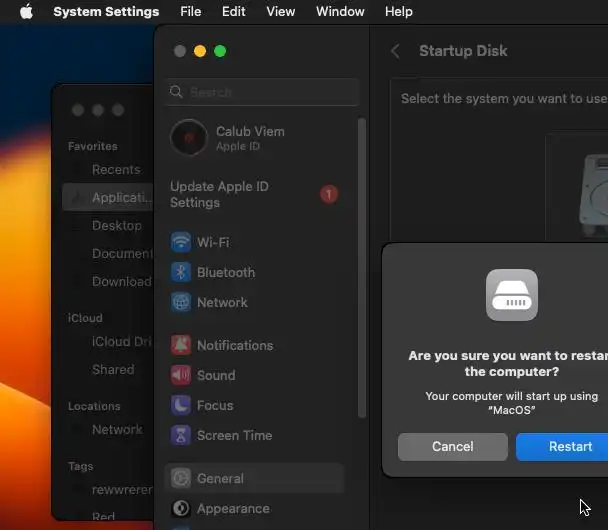Click the Settings sidebar scrollbar
This screenshot has width=608, height=530.
(362, 268)
